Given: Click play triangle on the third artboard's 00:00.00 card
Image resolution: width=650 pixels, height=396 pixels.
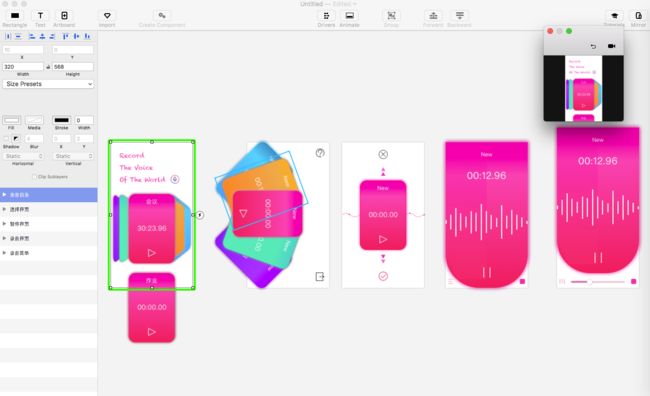Looking at the screenshot, I should (x=383, y=239).
